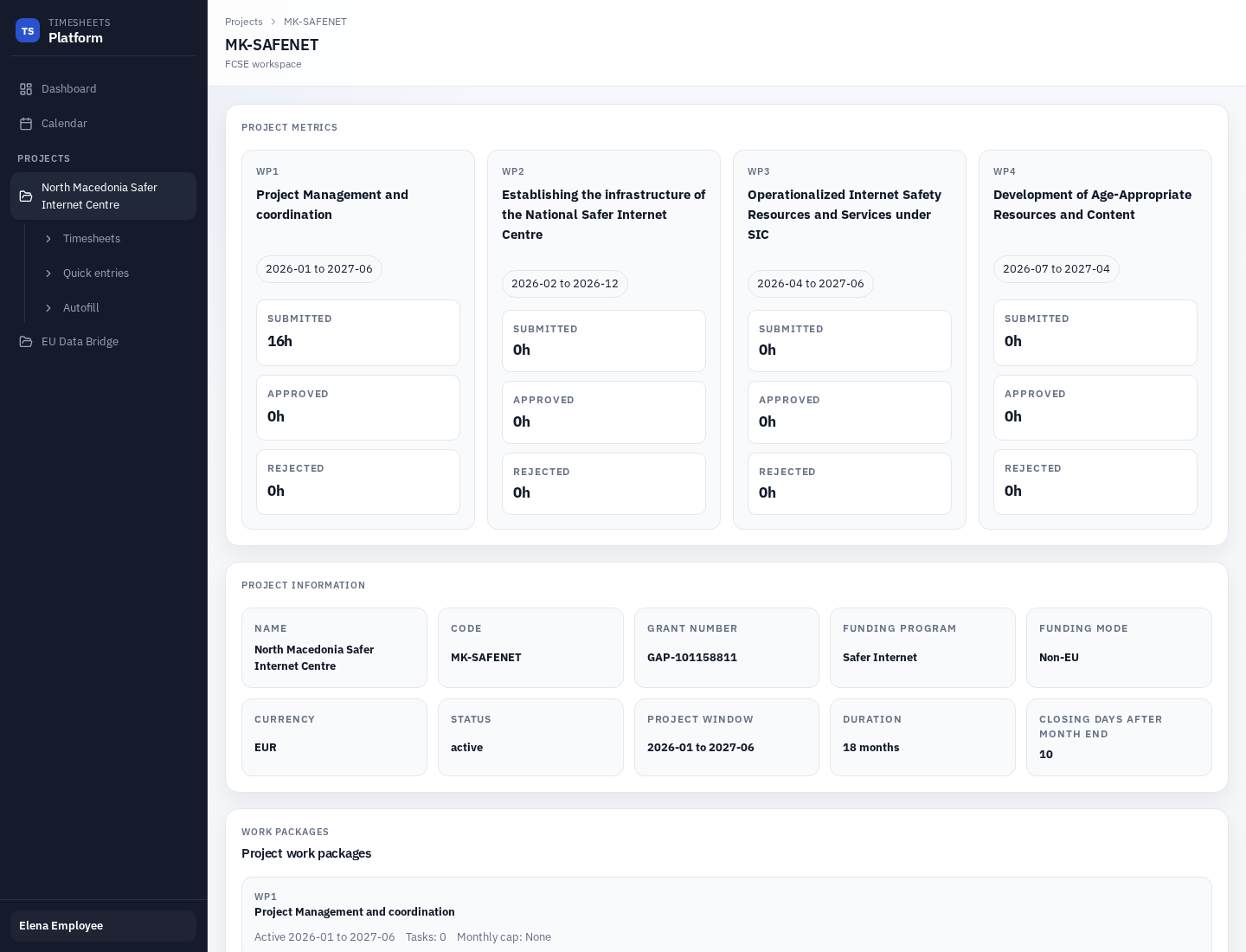Viewport: 1246px width, 952px height.
Task: Expand the Quick entries chevron
Action: [x=49, y=273]
